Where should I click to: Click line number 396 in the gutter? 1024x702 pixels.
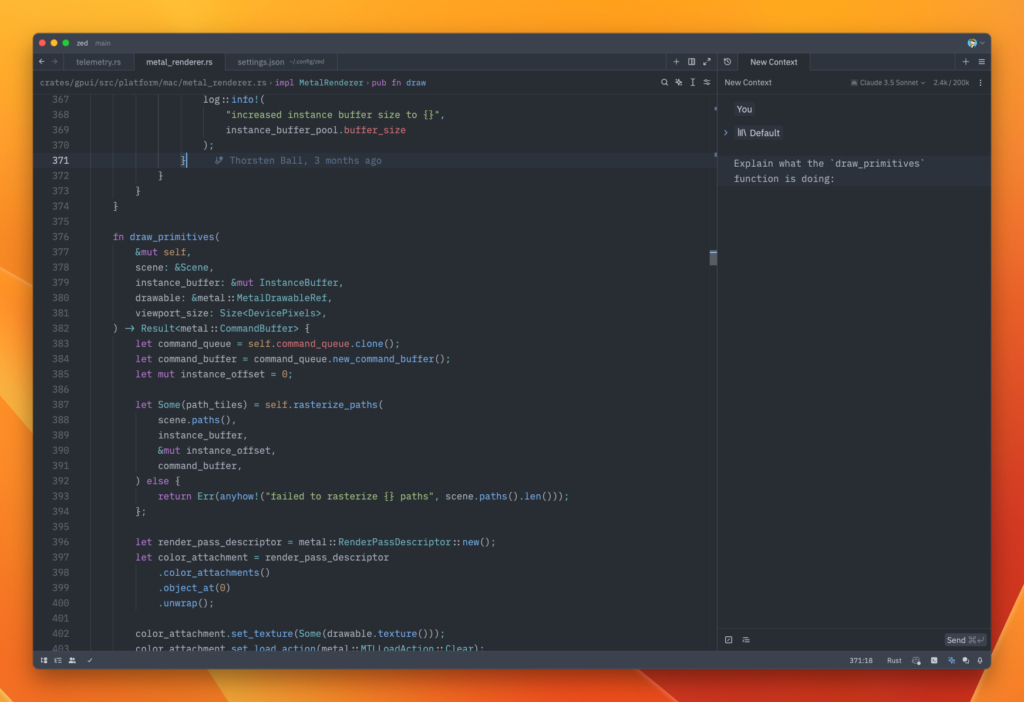[x=61, y=541]
